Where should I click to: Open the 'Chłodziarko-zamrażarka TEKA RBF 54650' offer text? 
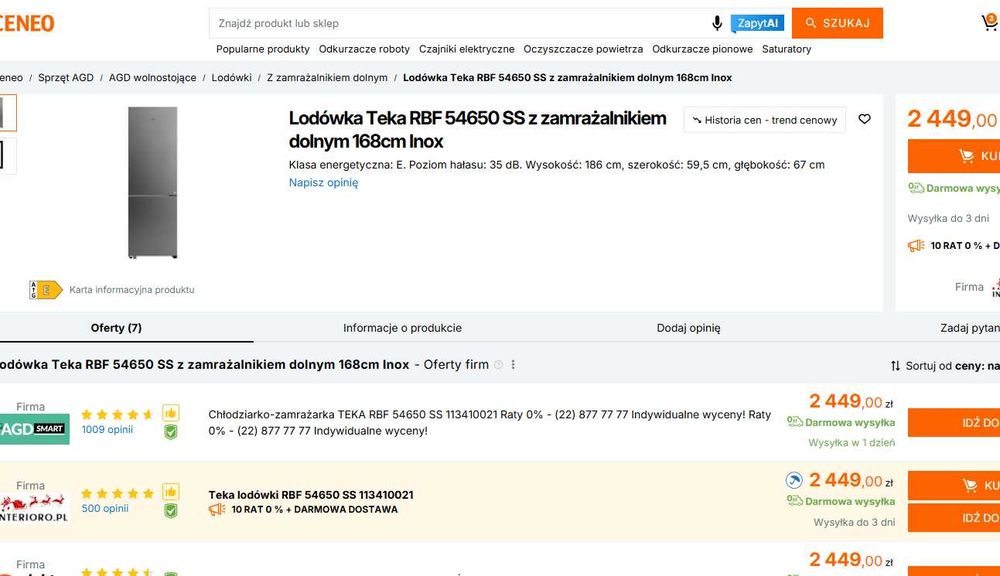coord(490,422)
